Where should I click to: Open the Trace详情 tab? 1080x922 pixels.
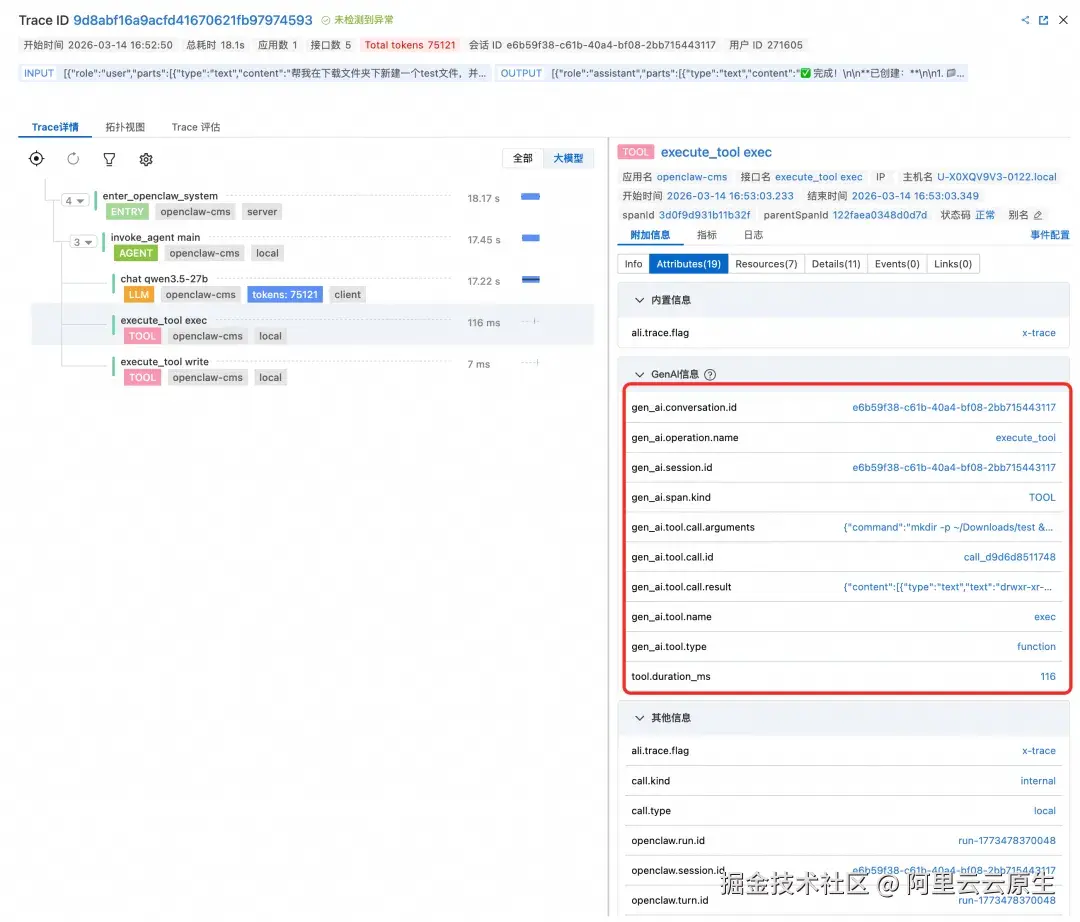pos(55,127)
